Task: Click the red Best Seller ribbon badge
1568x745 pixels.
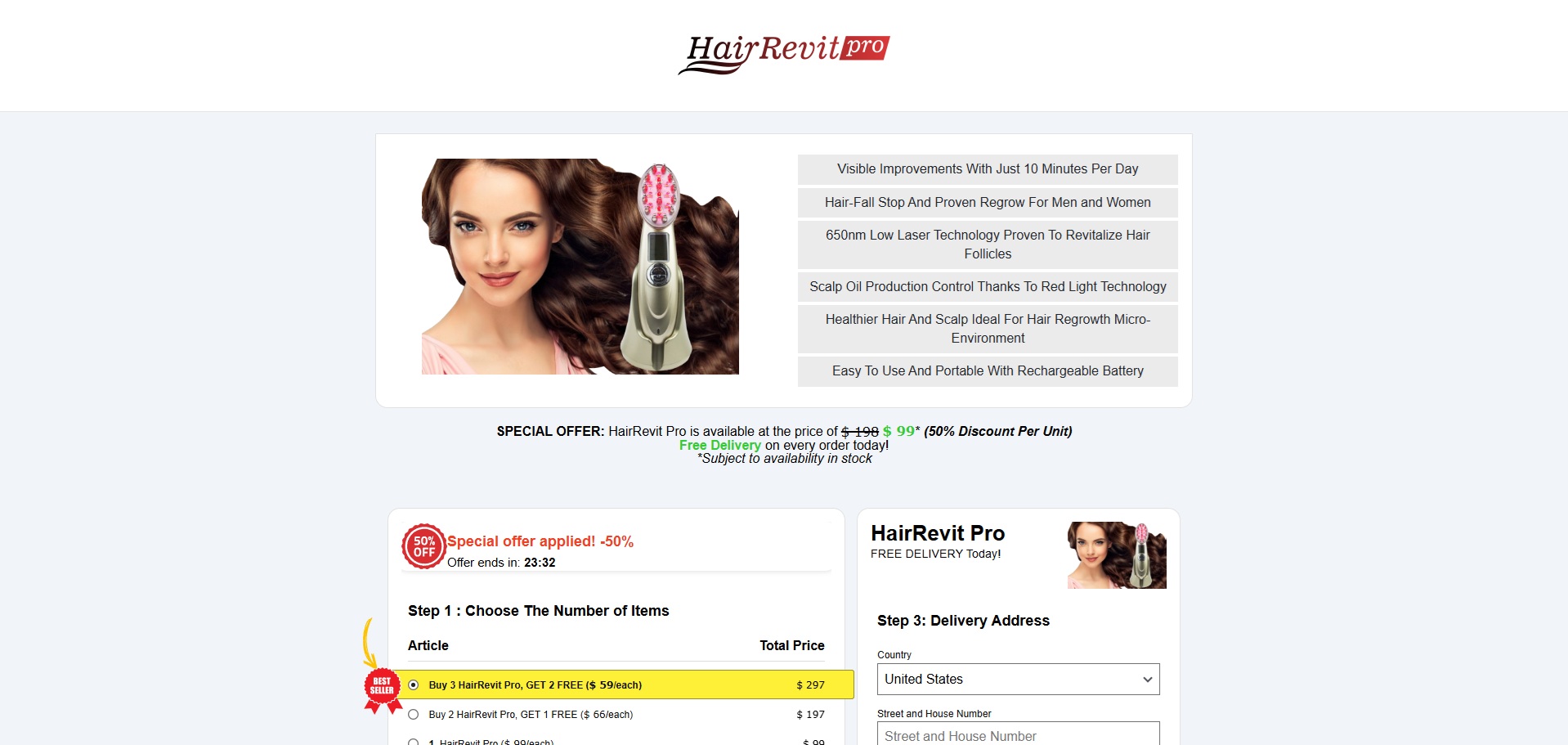Action: pyautogui.click(x=382, y=687)
